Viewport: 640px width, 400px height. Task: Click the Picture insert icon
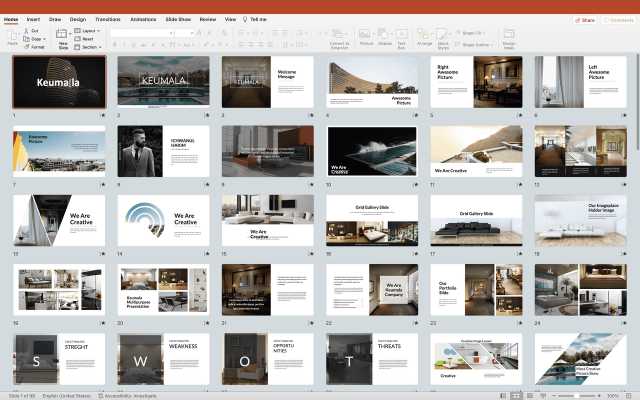click(x=365, y=36)
